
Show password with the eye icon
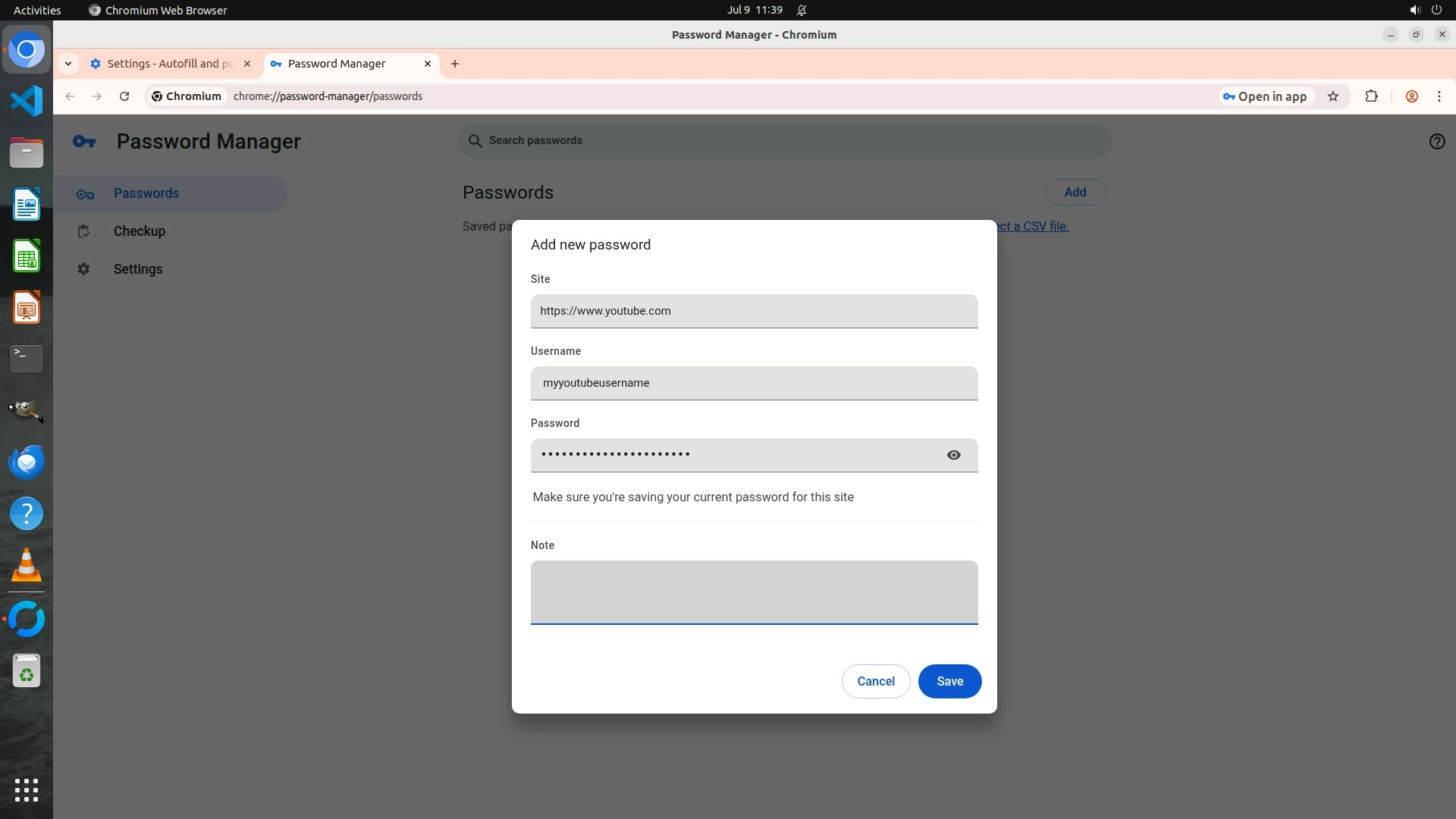click(x=953, y=455)
